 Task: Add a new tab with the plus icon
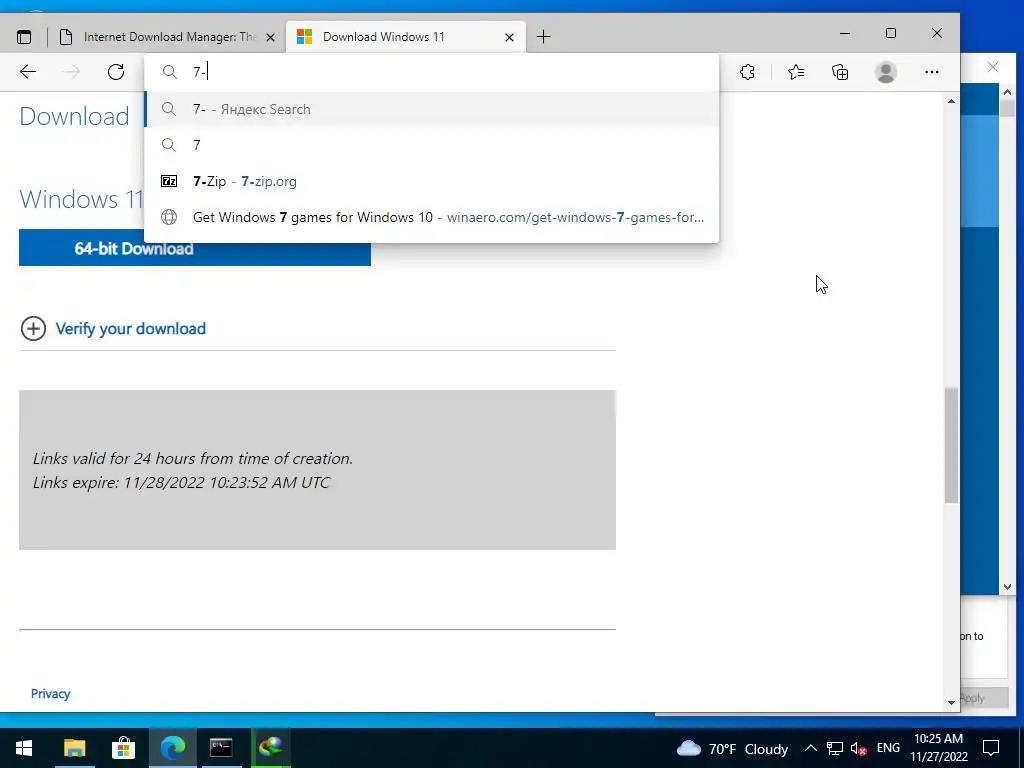click(x=543, y=37)
